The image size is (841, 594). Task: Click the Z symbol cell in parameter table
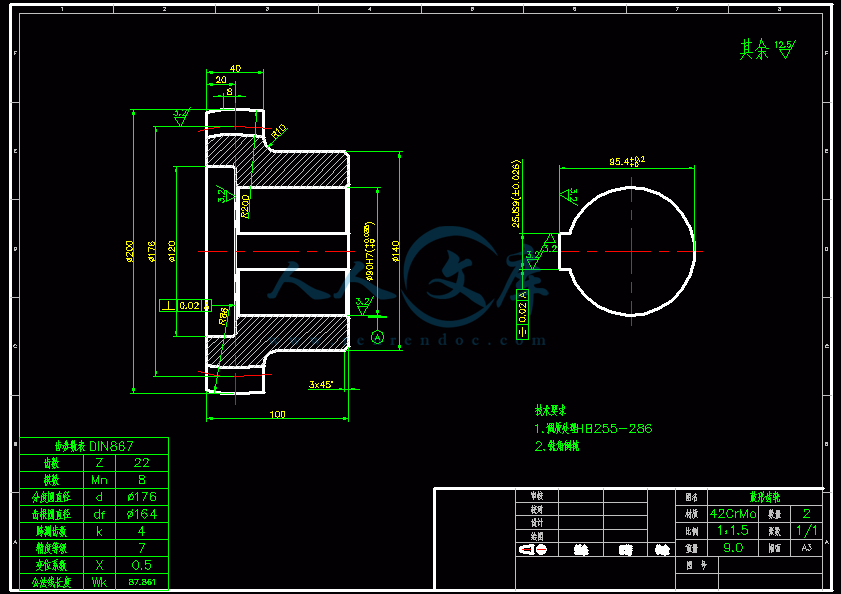pyautogui.click(x=99, y=463)
